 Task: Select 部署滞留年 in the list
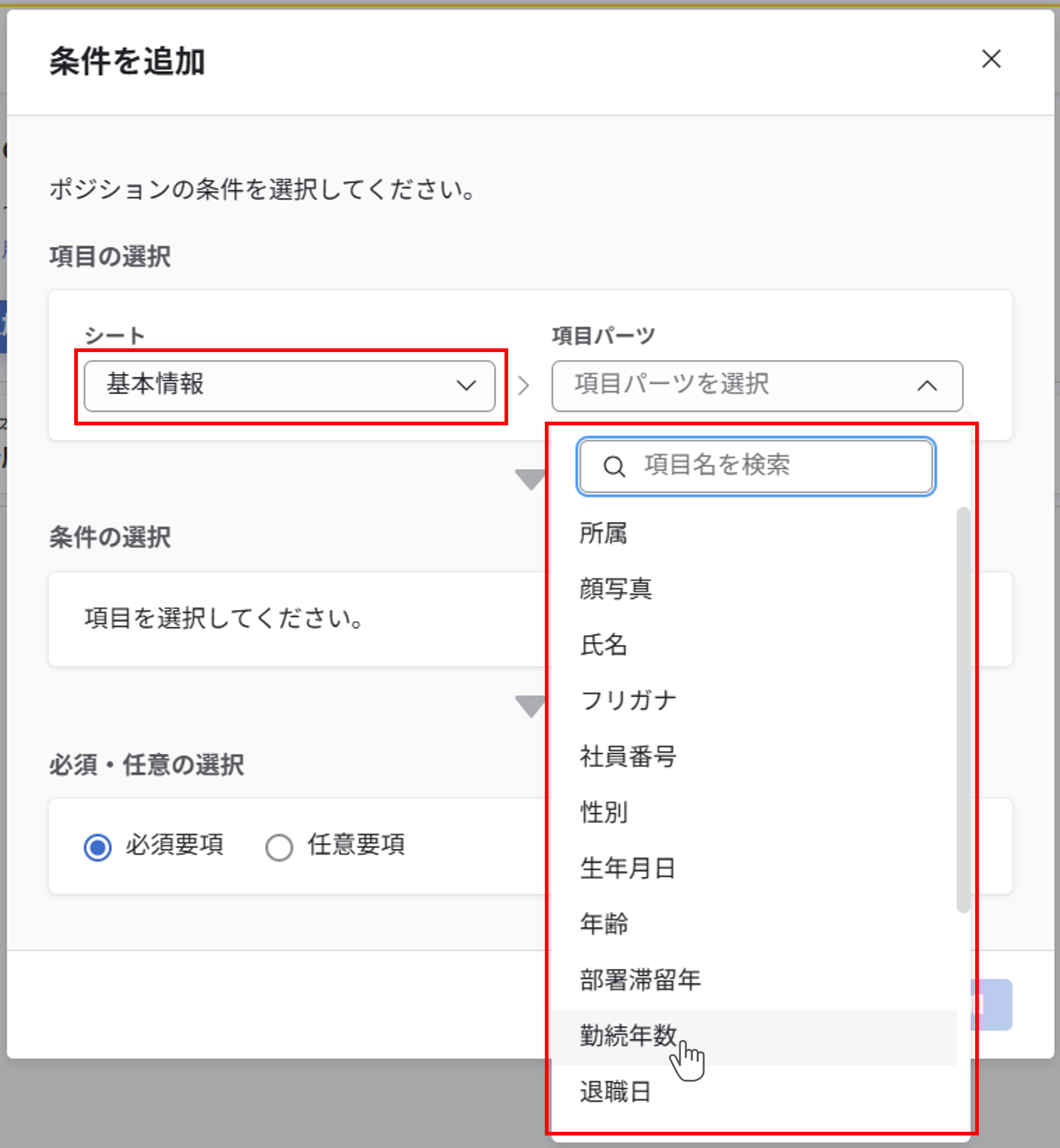640,979
